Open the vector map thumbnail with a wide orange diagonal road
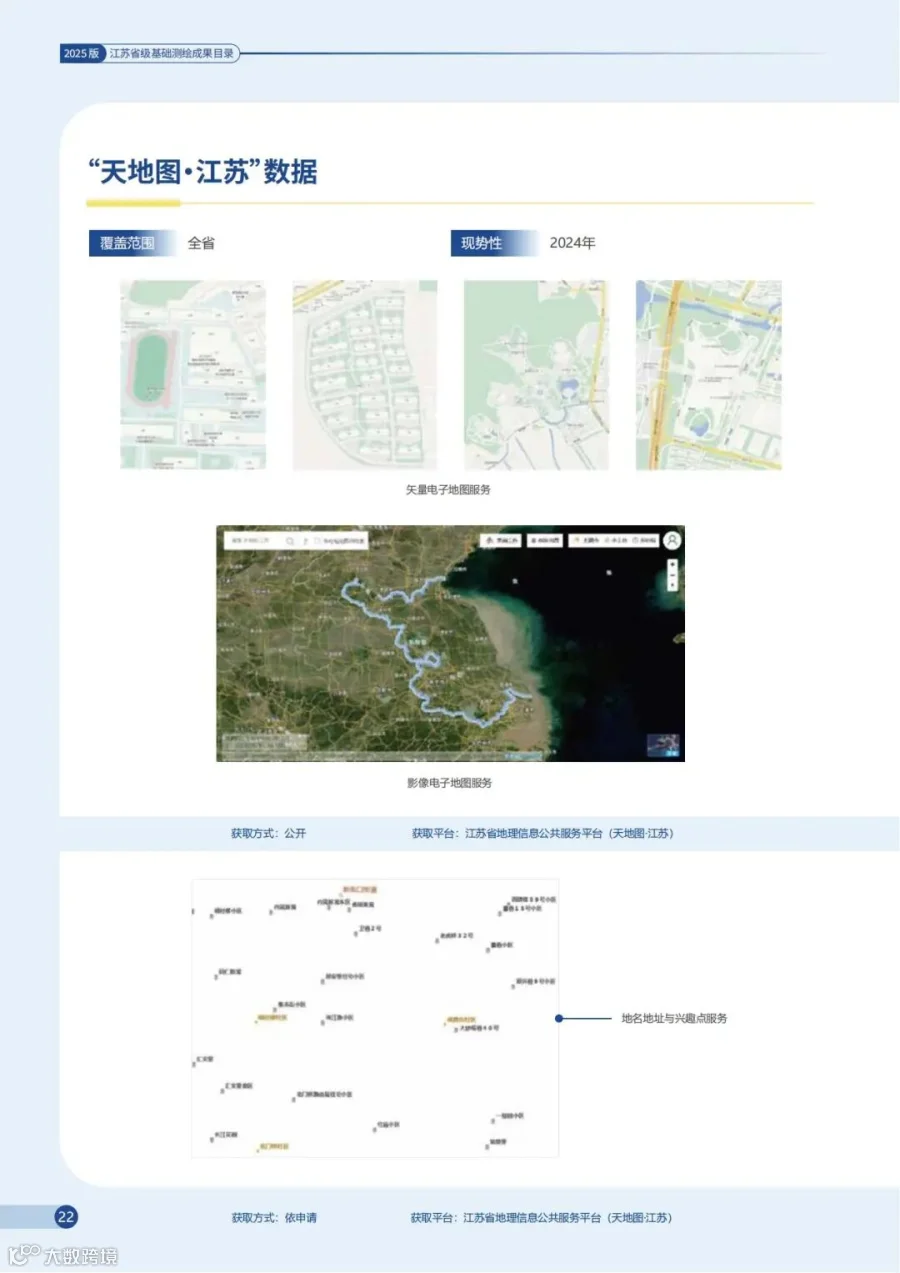The width and height of the screenshot is (900, 1273). 709,375
